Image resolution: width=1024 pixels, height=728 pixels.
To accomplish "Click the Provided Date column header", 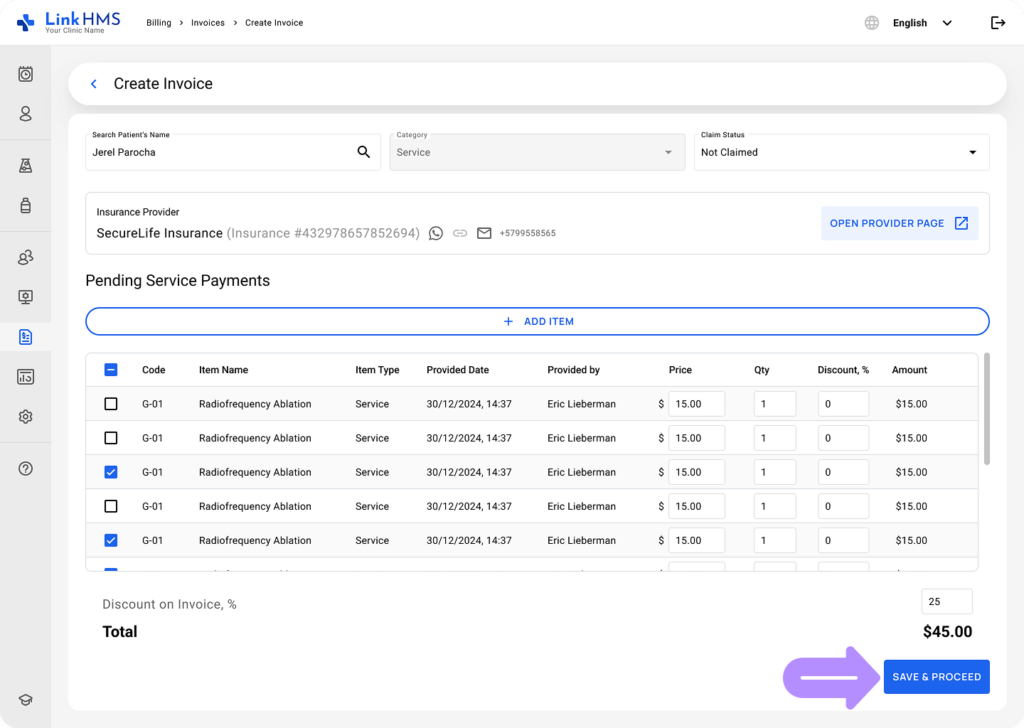I will (x=457, y=370).
